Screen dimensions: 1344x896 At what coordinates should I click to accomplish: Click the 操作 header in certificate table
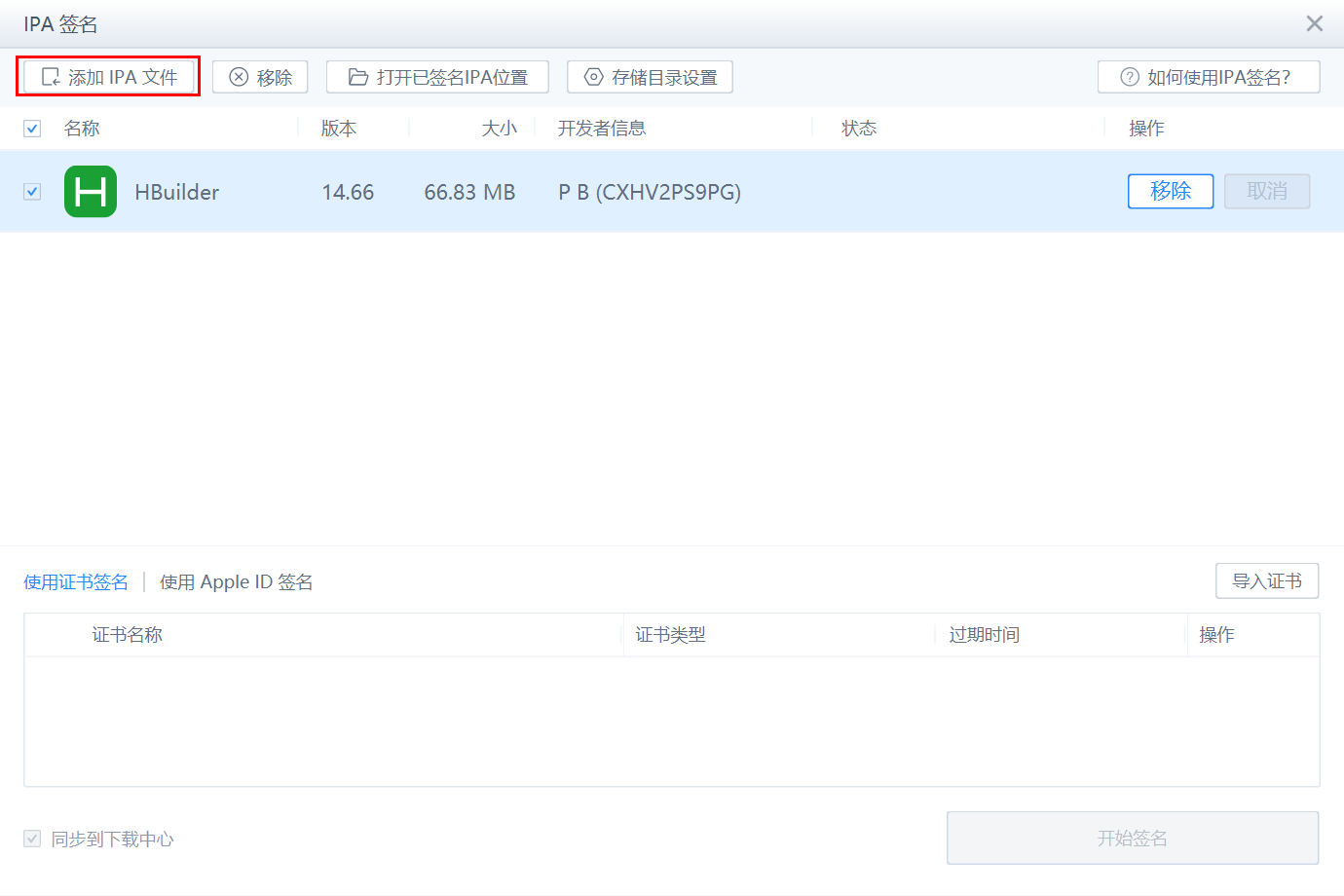click(1217, 635)
